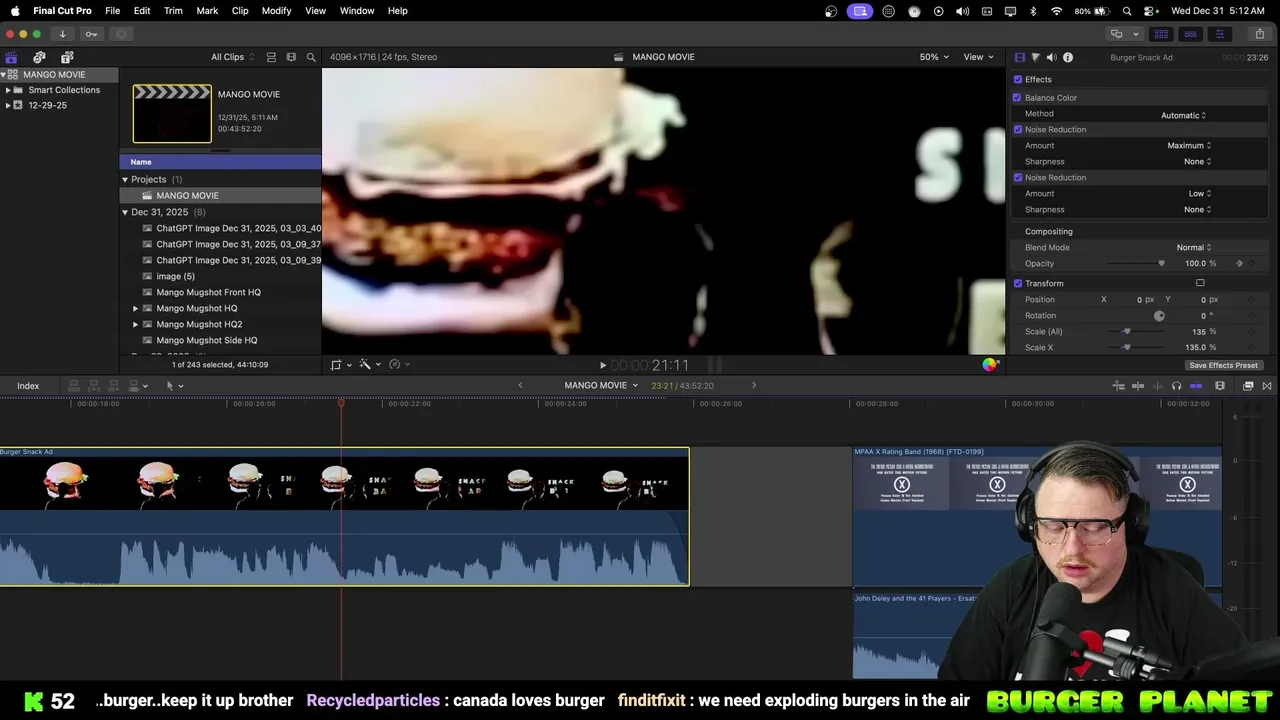Image resolution: width=1280 pixels, height=720 pixels.
Task: Disable the second Noise Reduction, Amount Low
Action: click(1018, 178)
